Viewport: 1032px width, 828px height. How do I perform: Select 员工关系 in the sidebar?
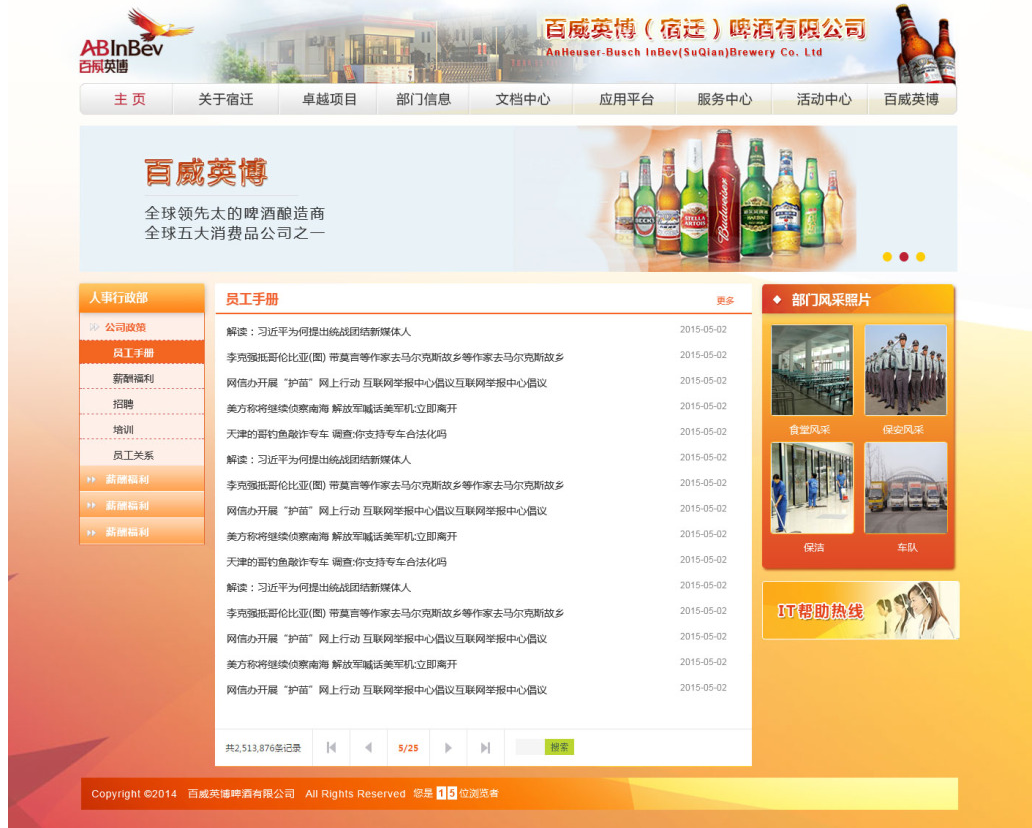click(x=142, y=455)
